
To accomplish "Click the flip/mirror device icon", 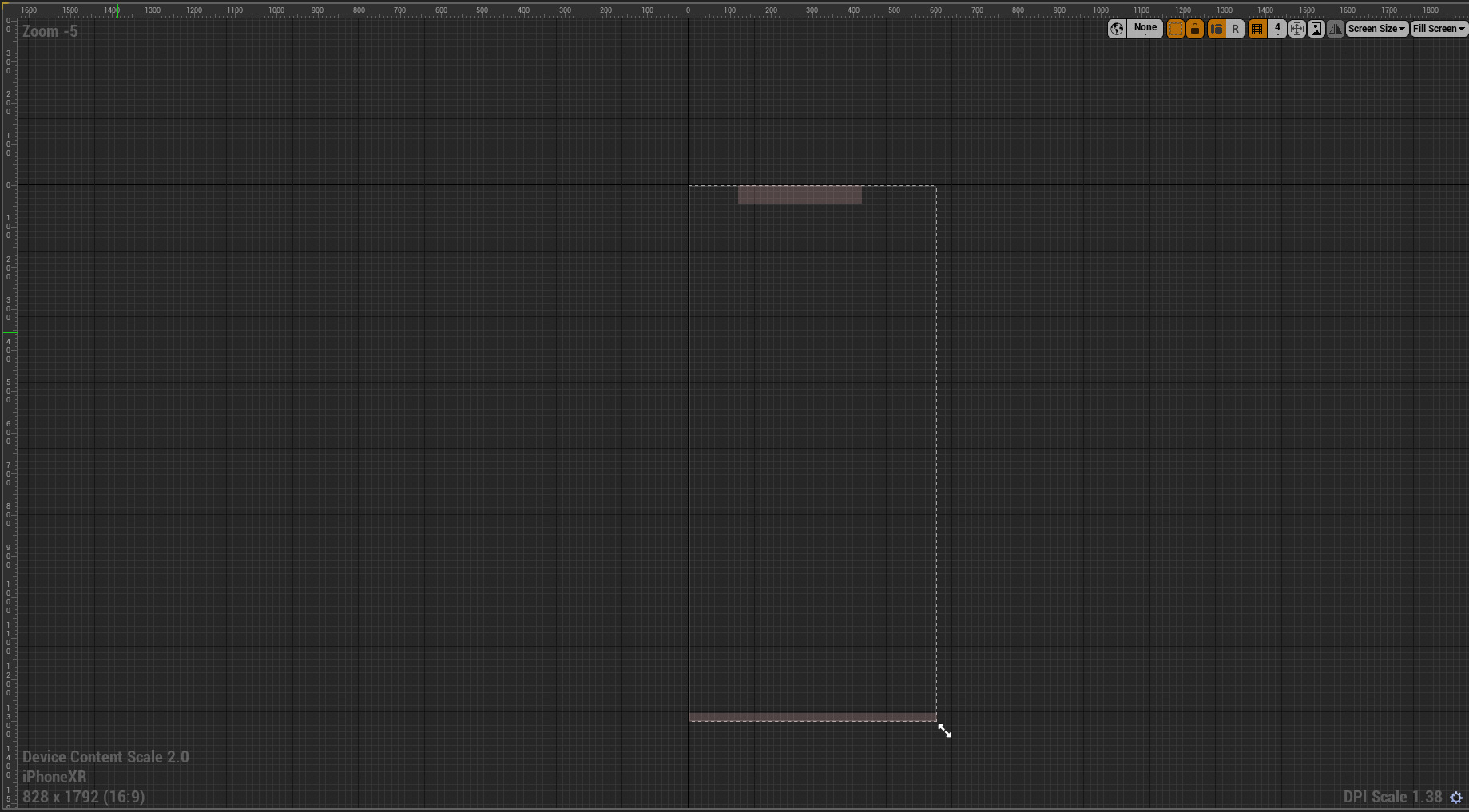I will point(1336,29).
